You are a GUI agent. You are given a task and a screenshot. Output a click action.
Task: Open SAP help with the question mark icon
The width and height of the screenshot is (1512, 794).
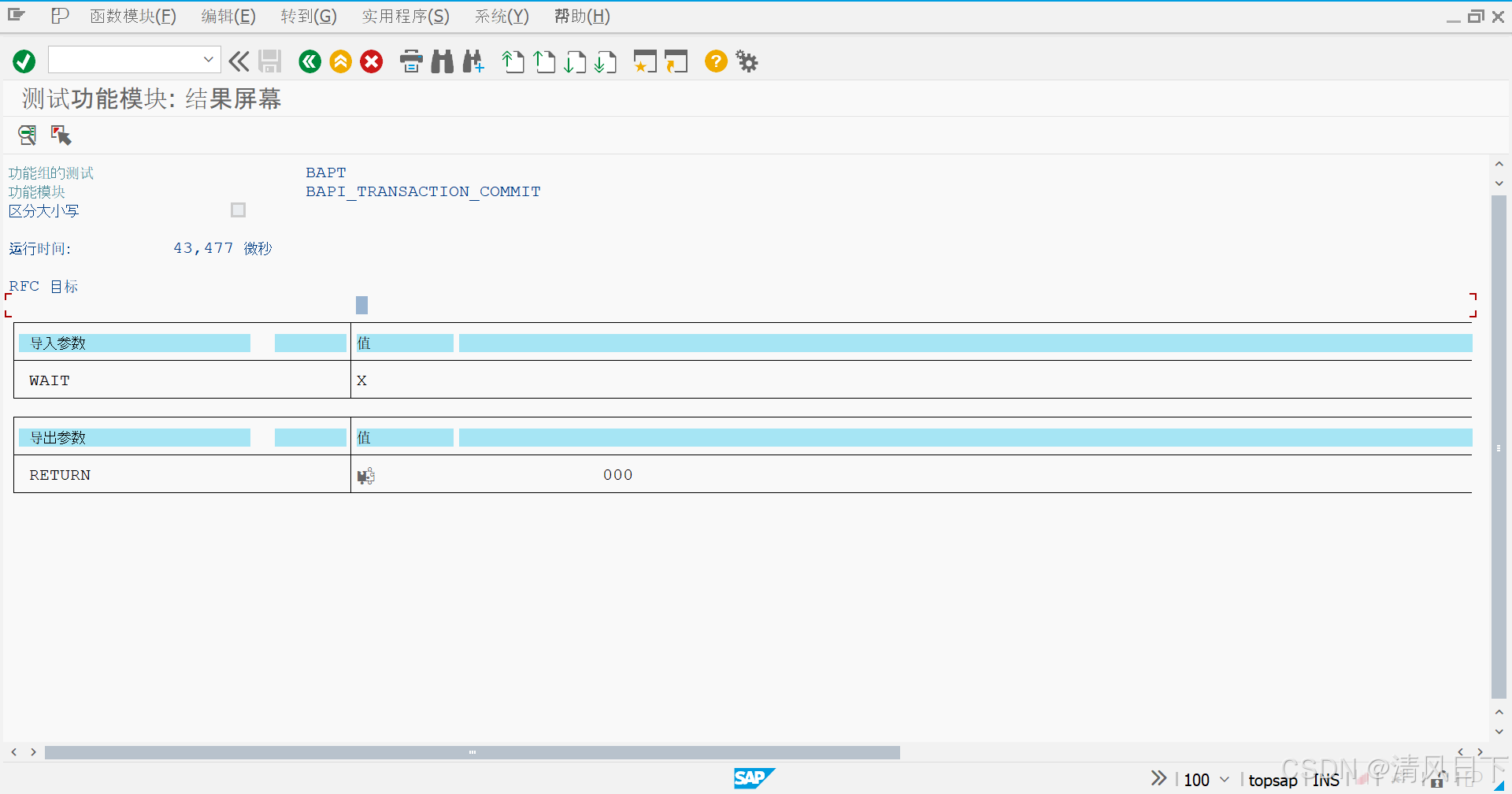tap(715, 61)
